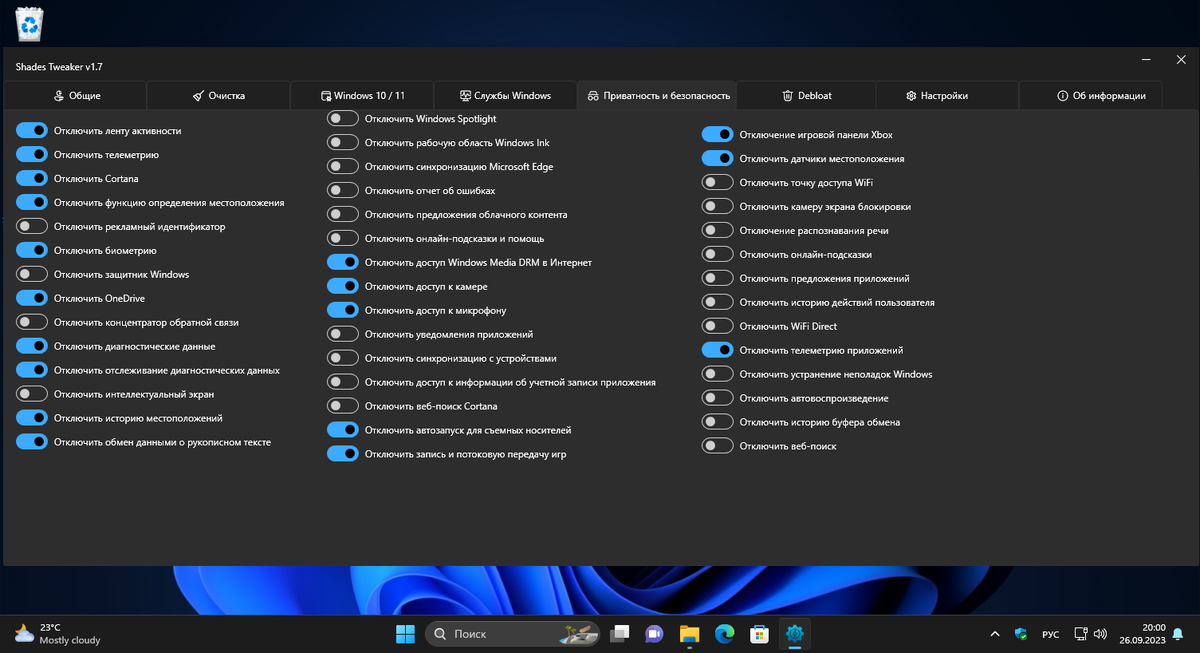Toggle Отключение игровой панели Xbox switch
The width and height of the screenshot is (1200, 653).
[718, 134]
